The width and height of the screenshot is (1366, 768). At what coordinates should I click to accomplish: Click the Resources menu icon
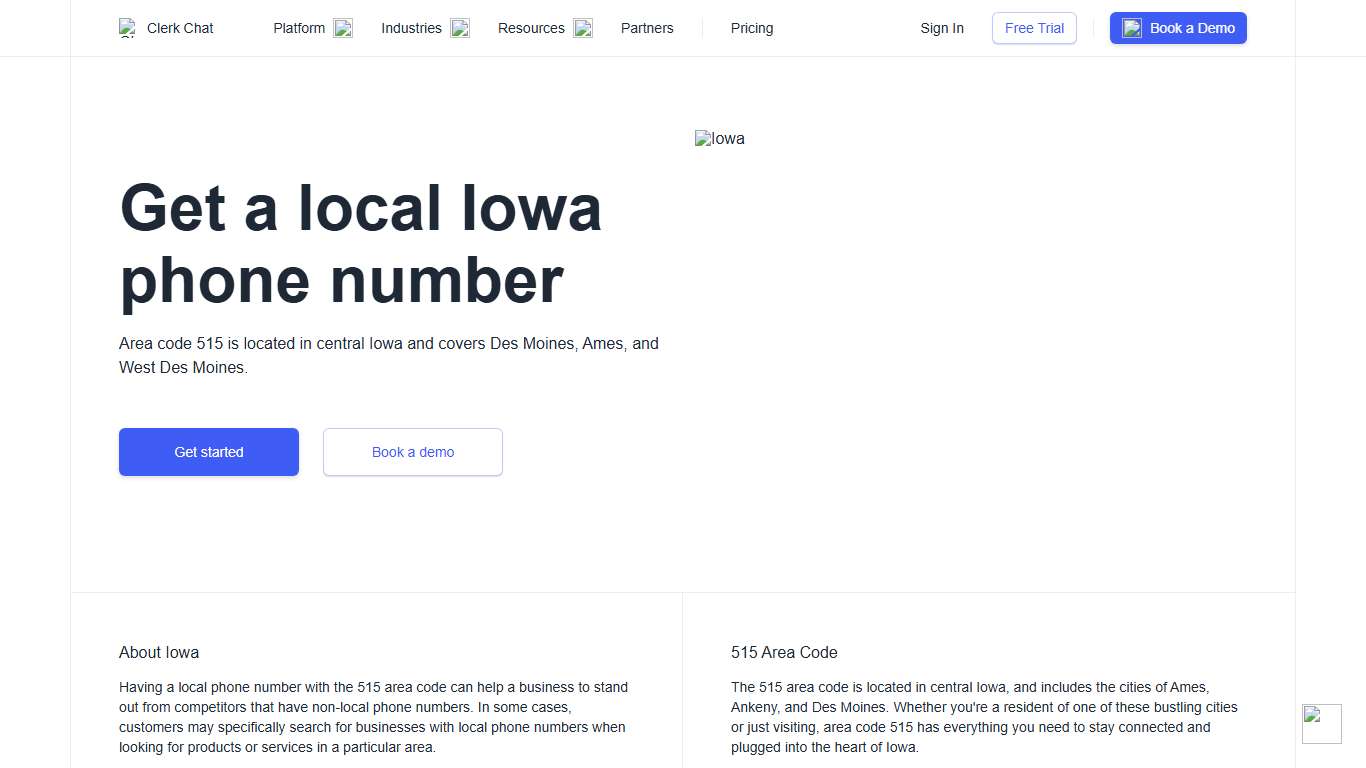pyautogui.click(x=582, y=28)
